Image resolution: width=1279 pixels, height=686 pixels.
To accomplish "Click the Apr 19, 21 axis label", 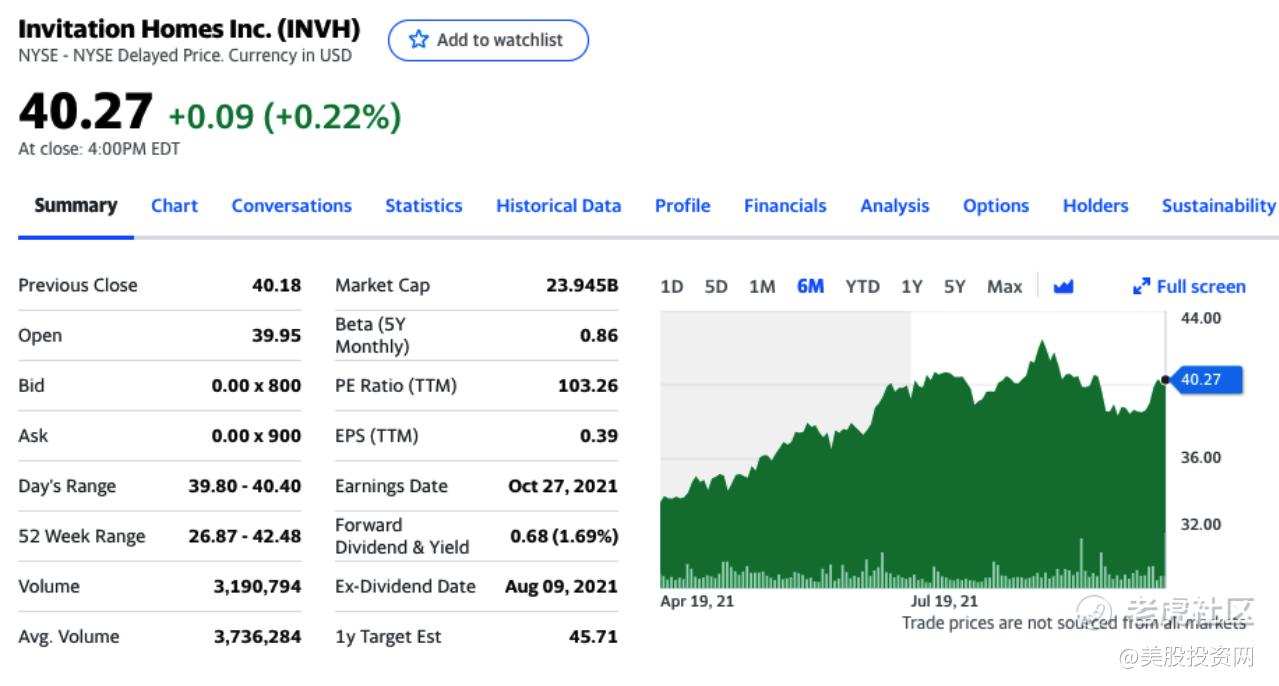I will click(697, 602).
